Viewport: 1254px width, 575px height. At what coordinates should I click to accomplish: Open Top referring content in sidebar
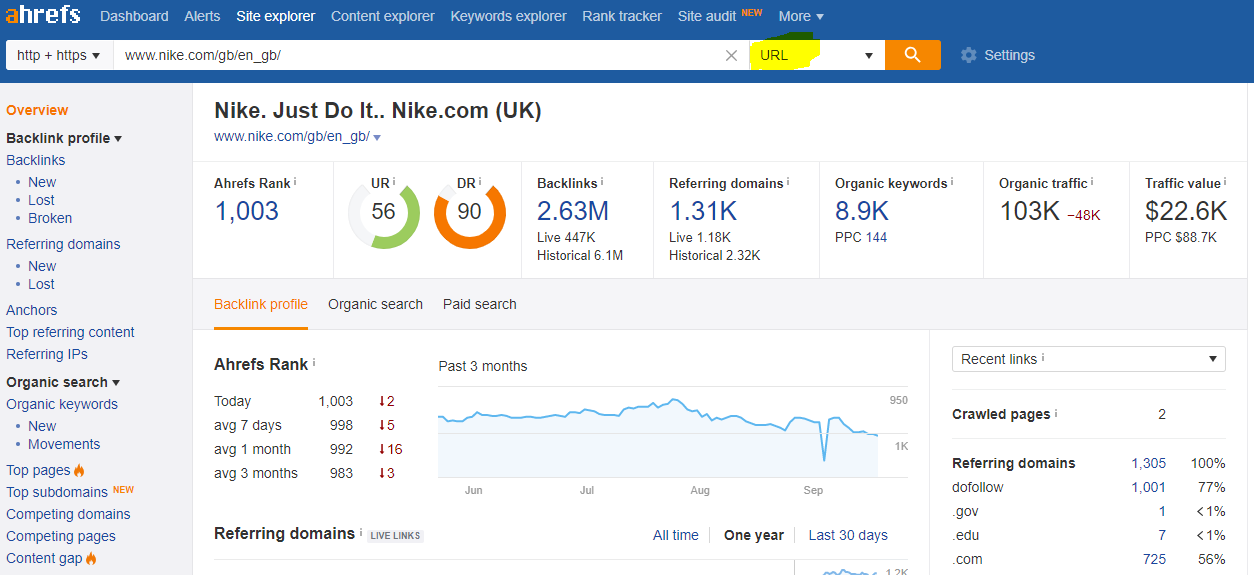click(70, 332)
